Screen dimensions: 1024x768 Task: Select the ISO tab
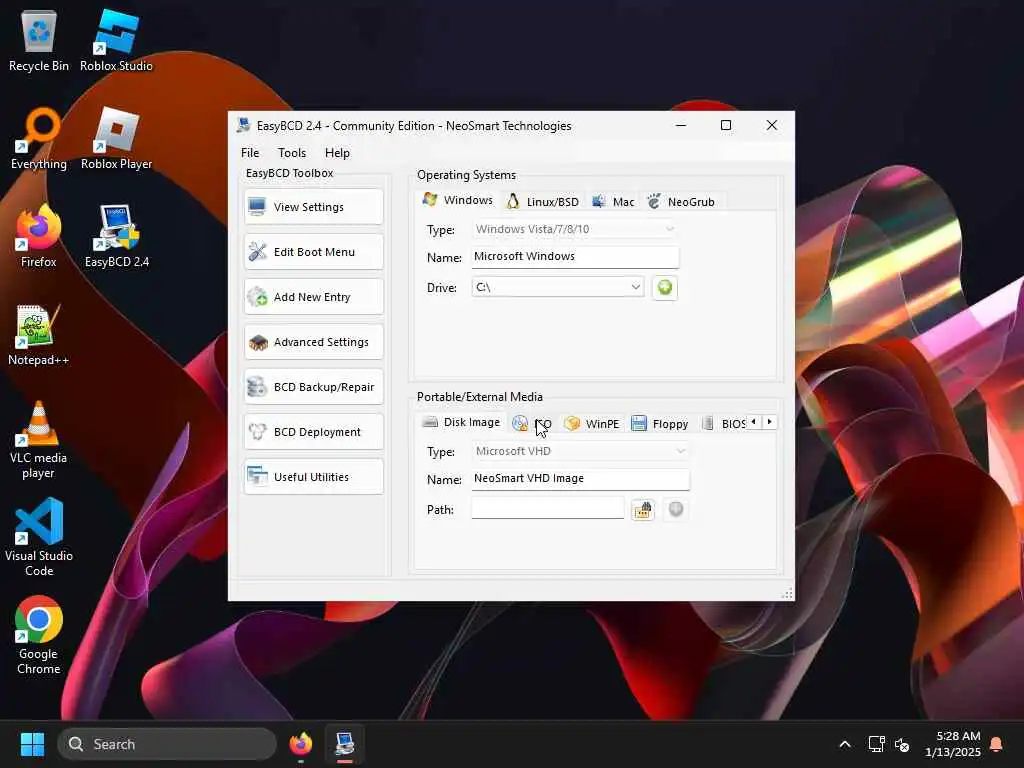coord(532,424)
